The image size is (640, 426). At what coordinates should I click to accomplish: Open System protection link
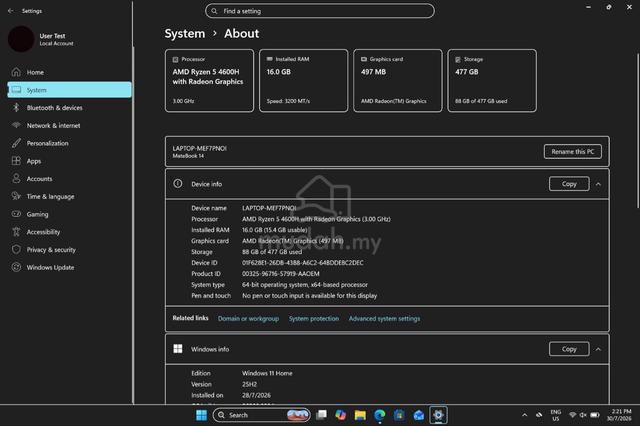pyautogui.click(x=314, y=318)
